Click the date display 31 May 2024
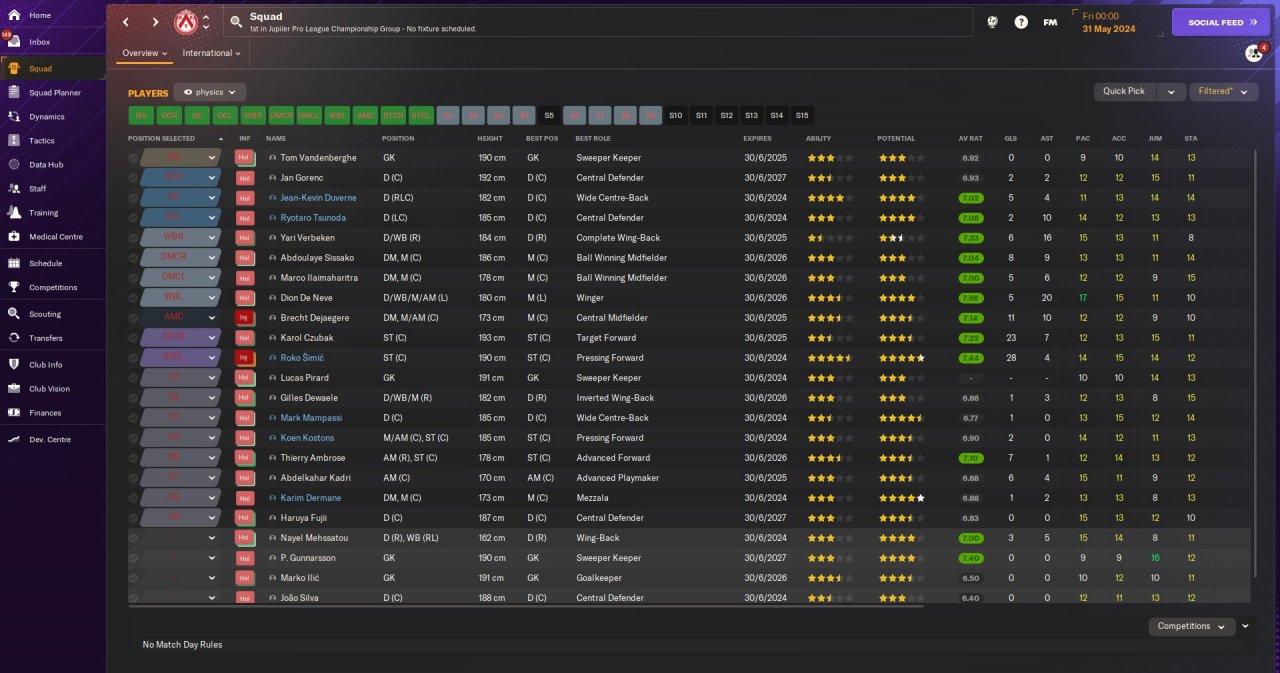 1110,28
